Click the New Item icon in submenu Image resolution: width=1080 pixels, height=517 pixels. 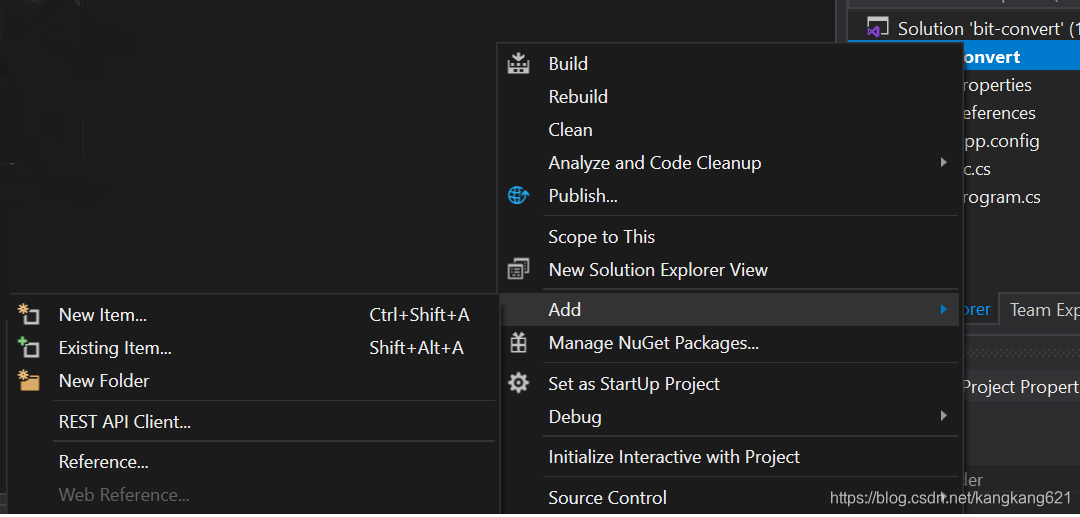tap(28, 315)
